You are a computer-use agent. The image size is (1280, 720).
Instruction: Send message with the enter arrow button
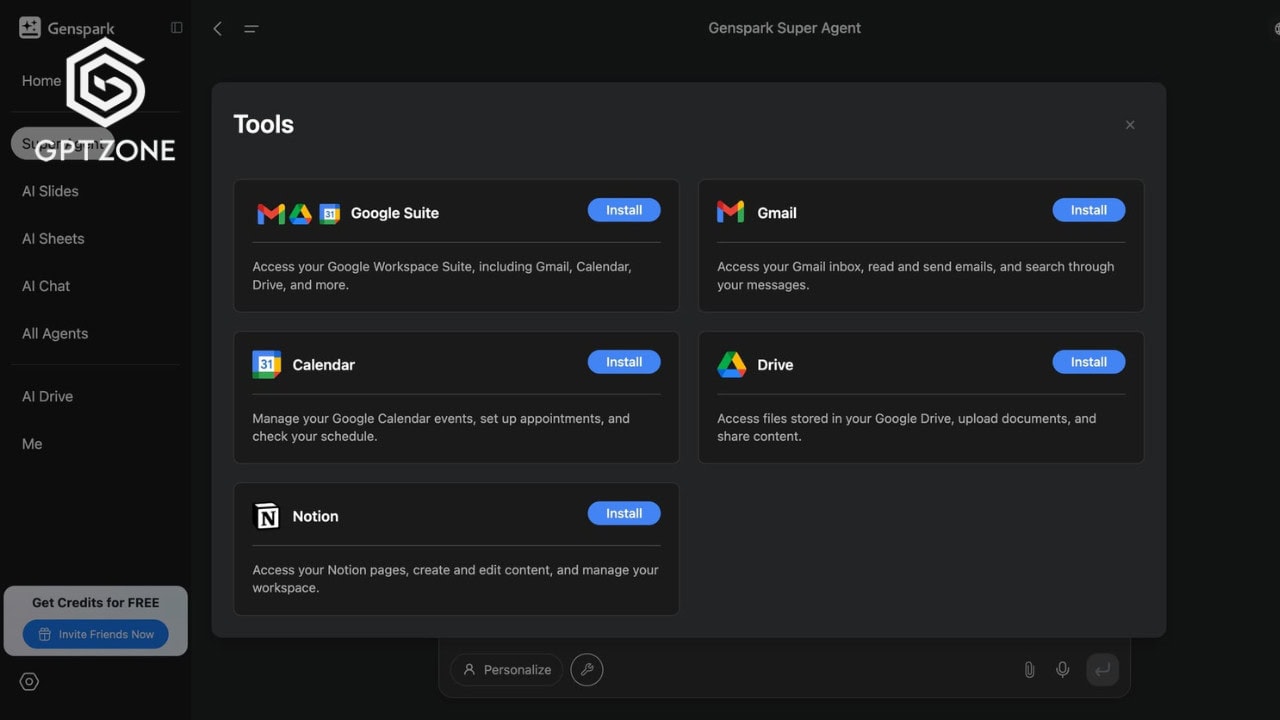(1102, 670)
